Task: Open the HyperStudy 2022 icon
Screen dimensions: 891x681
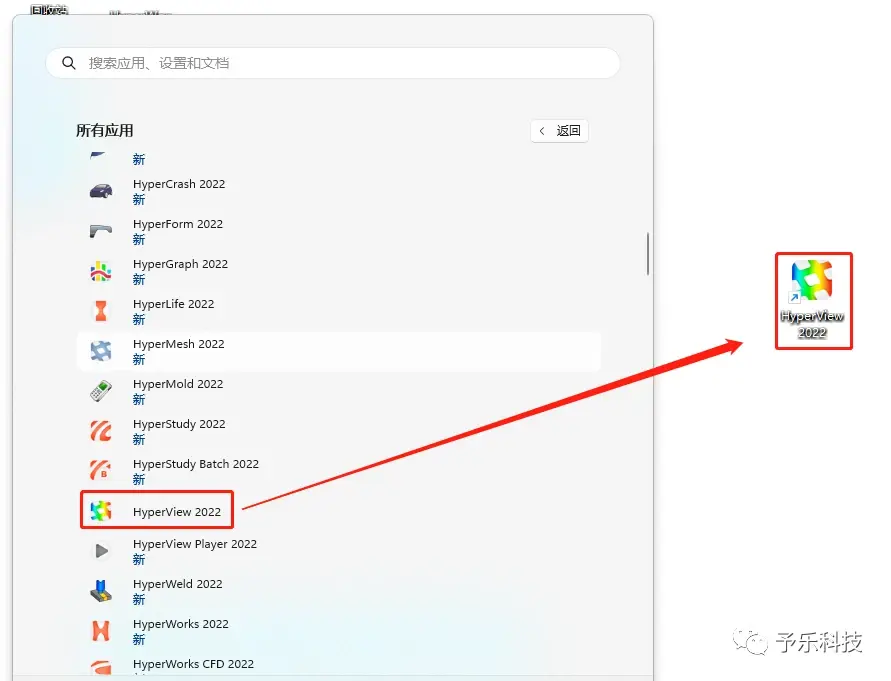Action: 101,431
